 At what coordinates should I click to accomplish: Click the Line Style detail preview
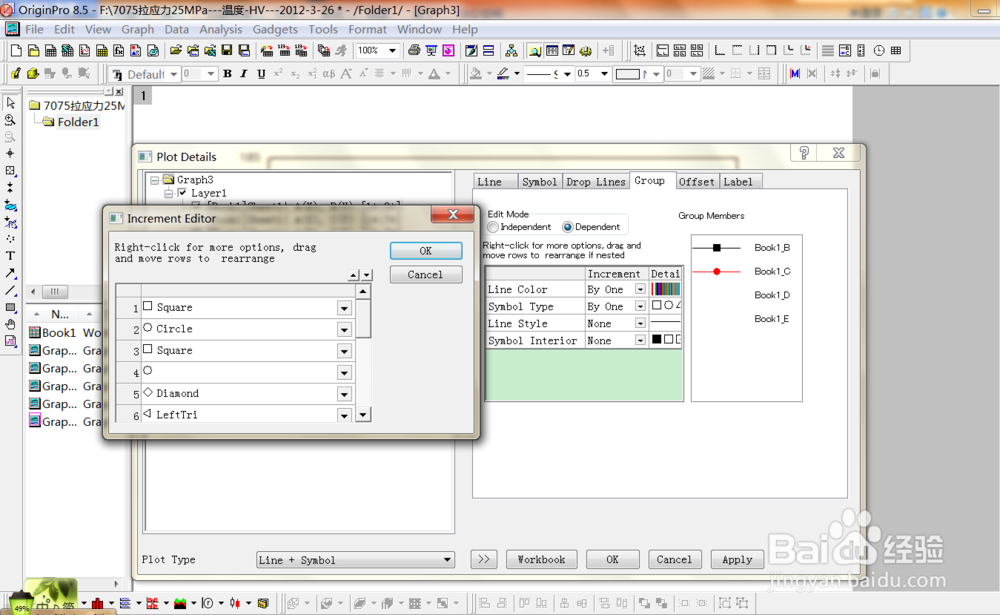point(666,323)
